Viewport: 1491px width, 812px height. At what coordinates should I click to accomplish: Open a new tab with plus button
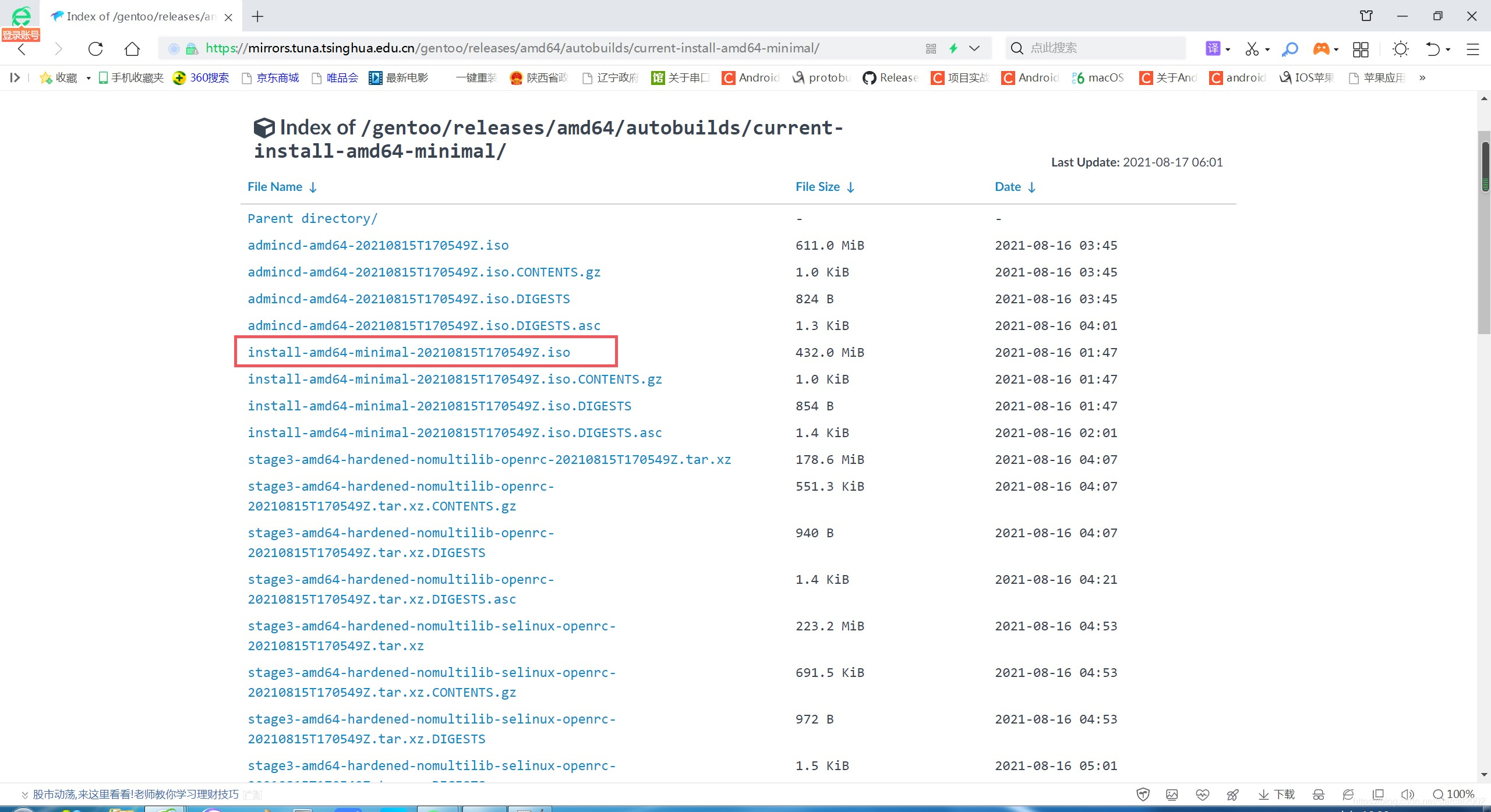click(x=257, y=16)
